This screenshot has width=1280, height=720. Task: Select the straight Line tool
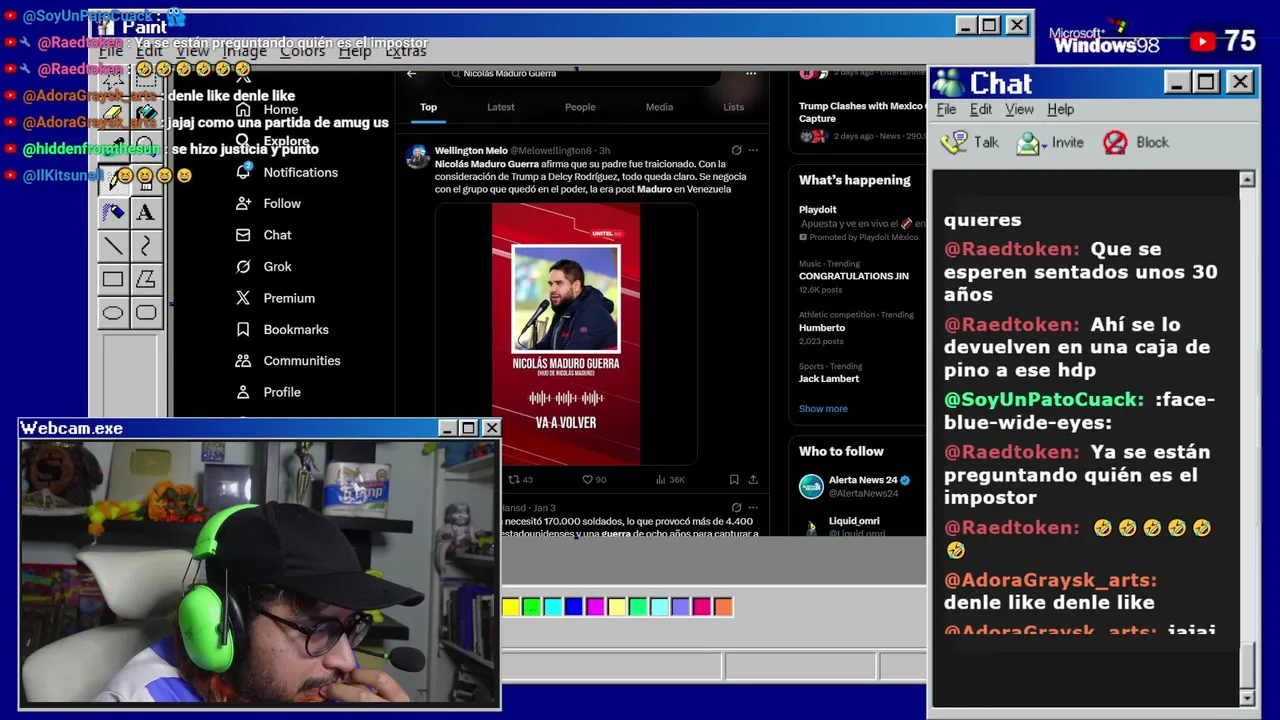(x=113, y=245)
